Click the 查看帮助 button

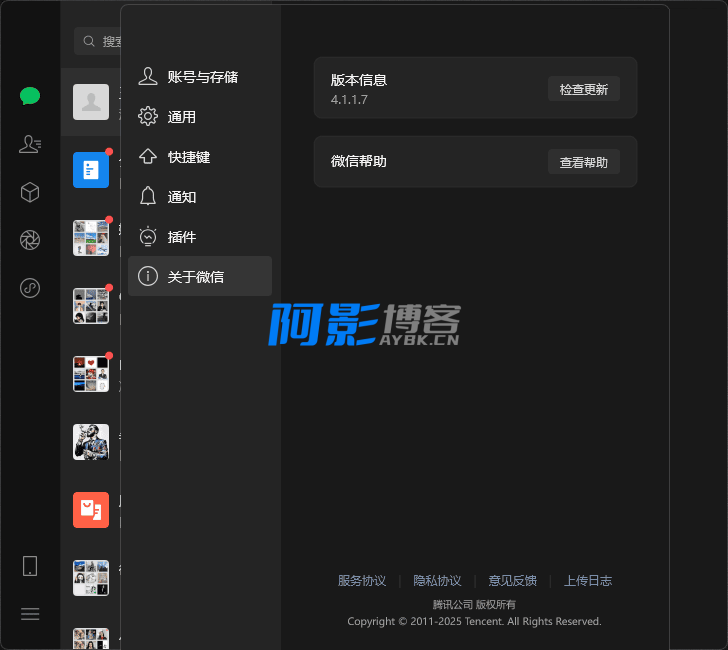[x=583, y=162]
